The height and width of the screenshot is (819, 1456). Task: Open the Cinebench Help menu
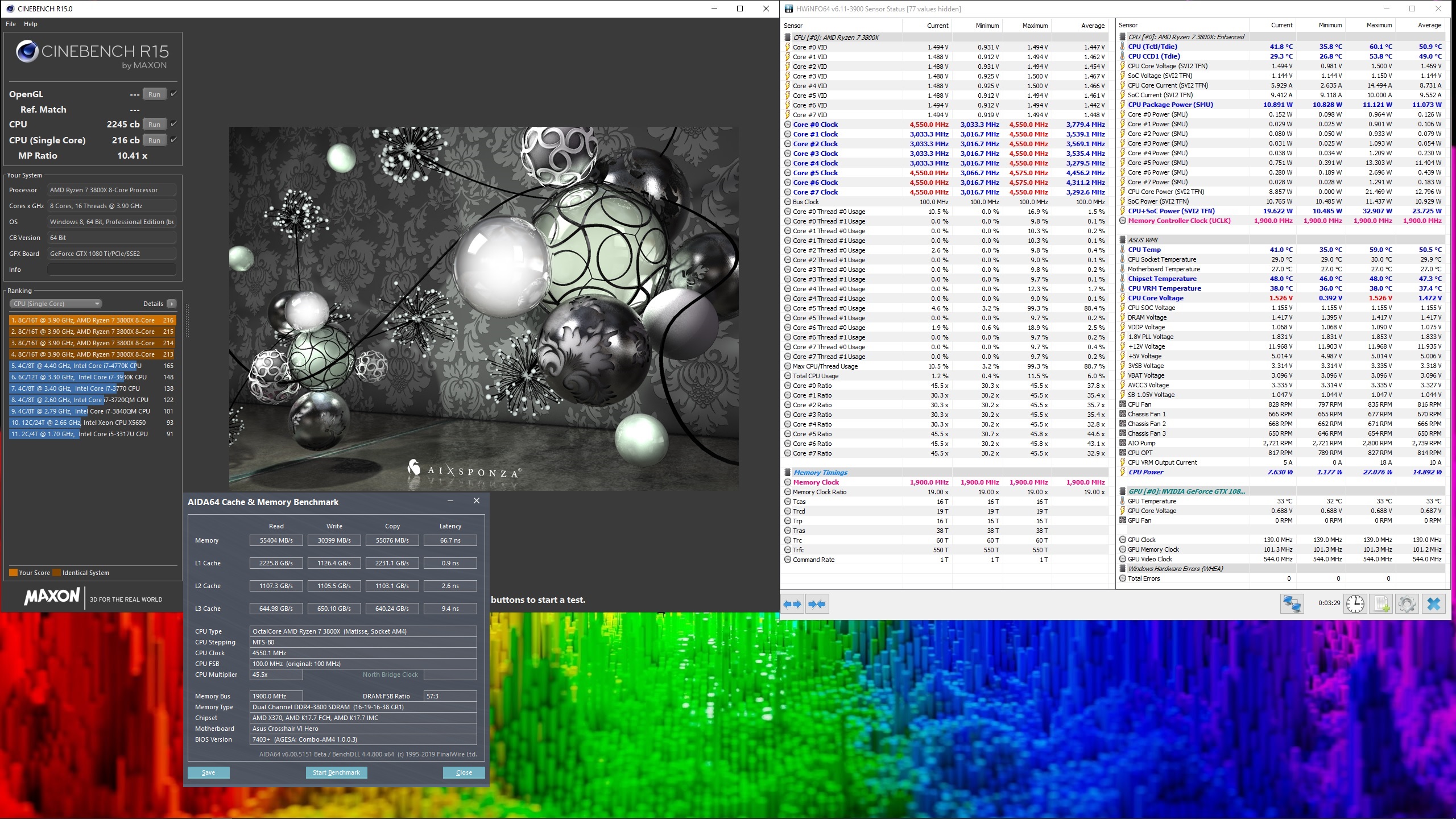(31, 24)
